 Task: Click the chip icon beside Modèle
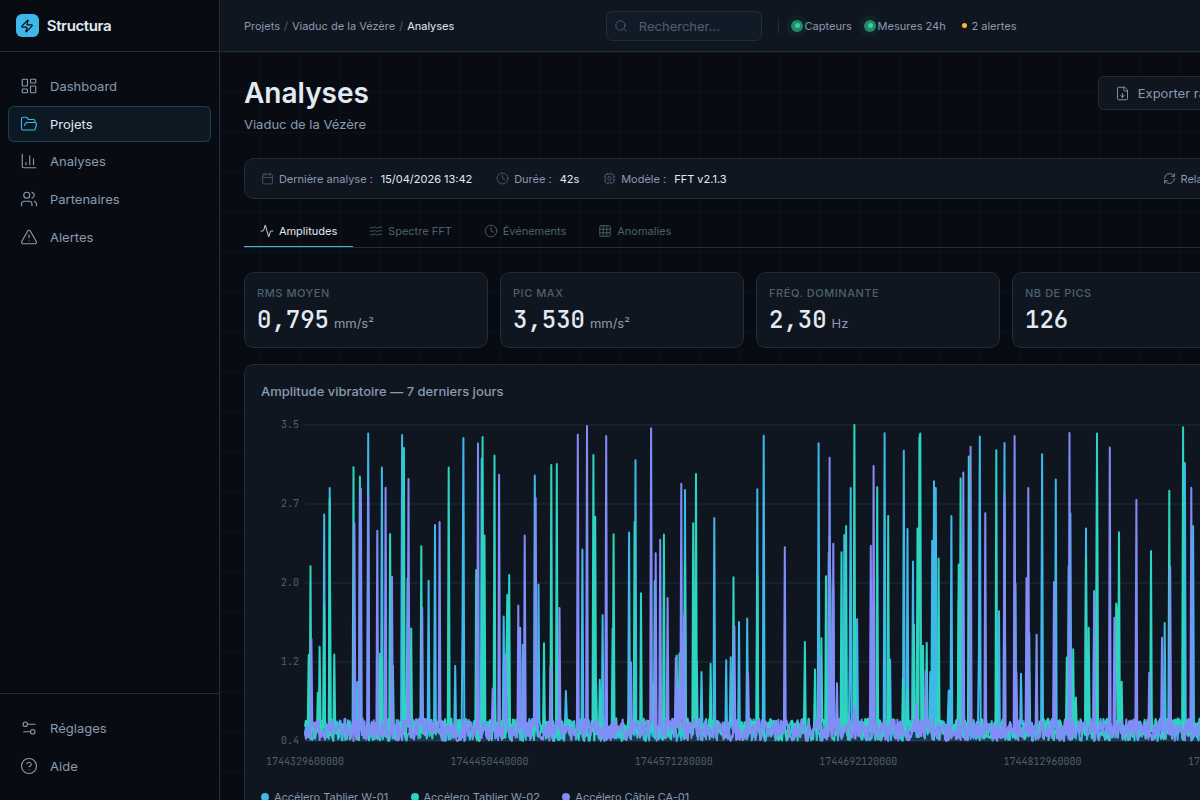[609, 179]
